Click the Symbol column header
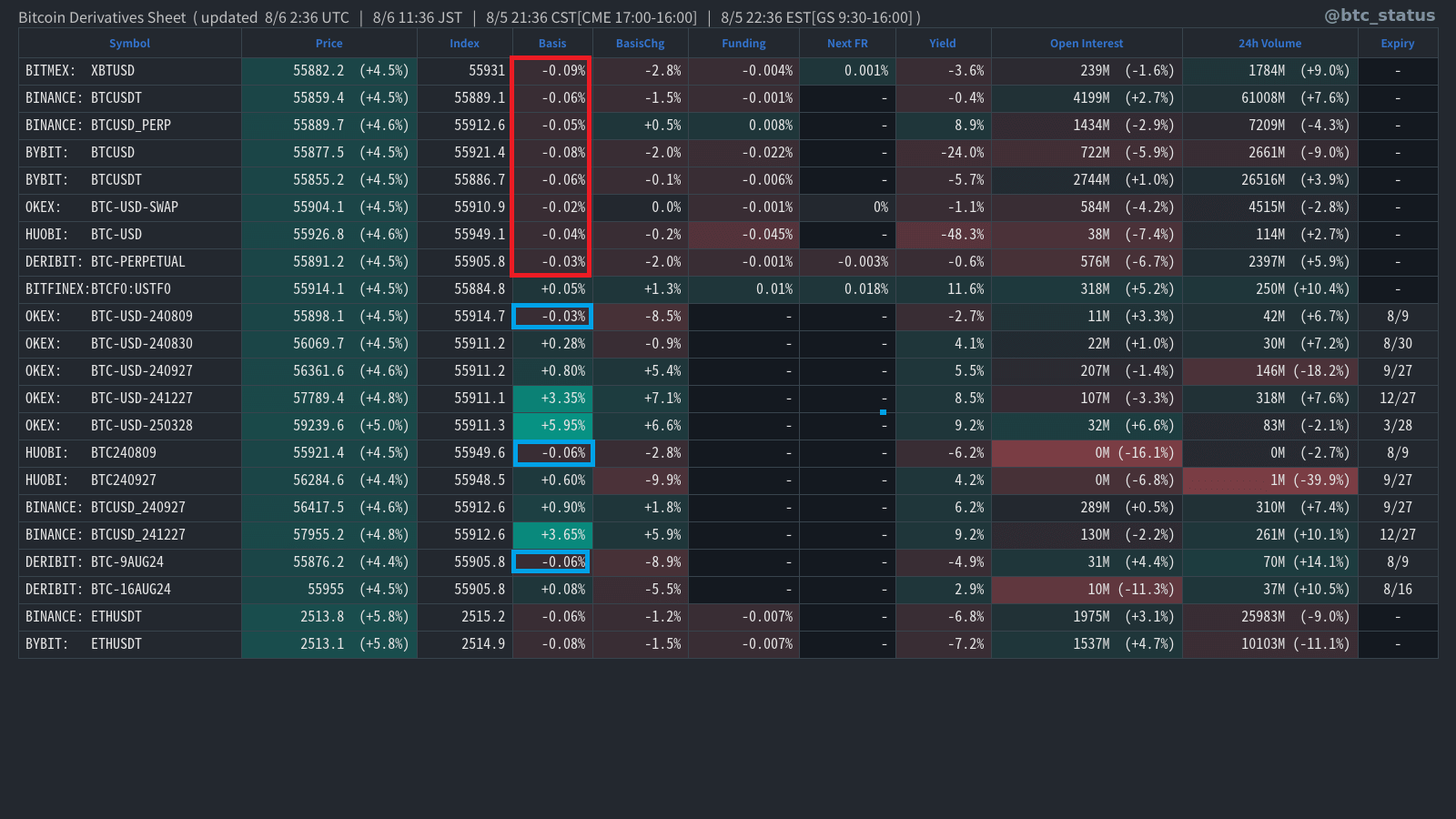The height and width of the screenshot is (819, 1456). click(129, 44)
